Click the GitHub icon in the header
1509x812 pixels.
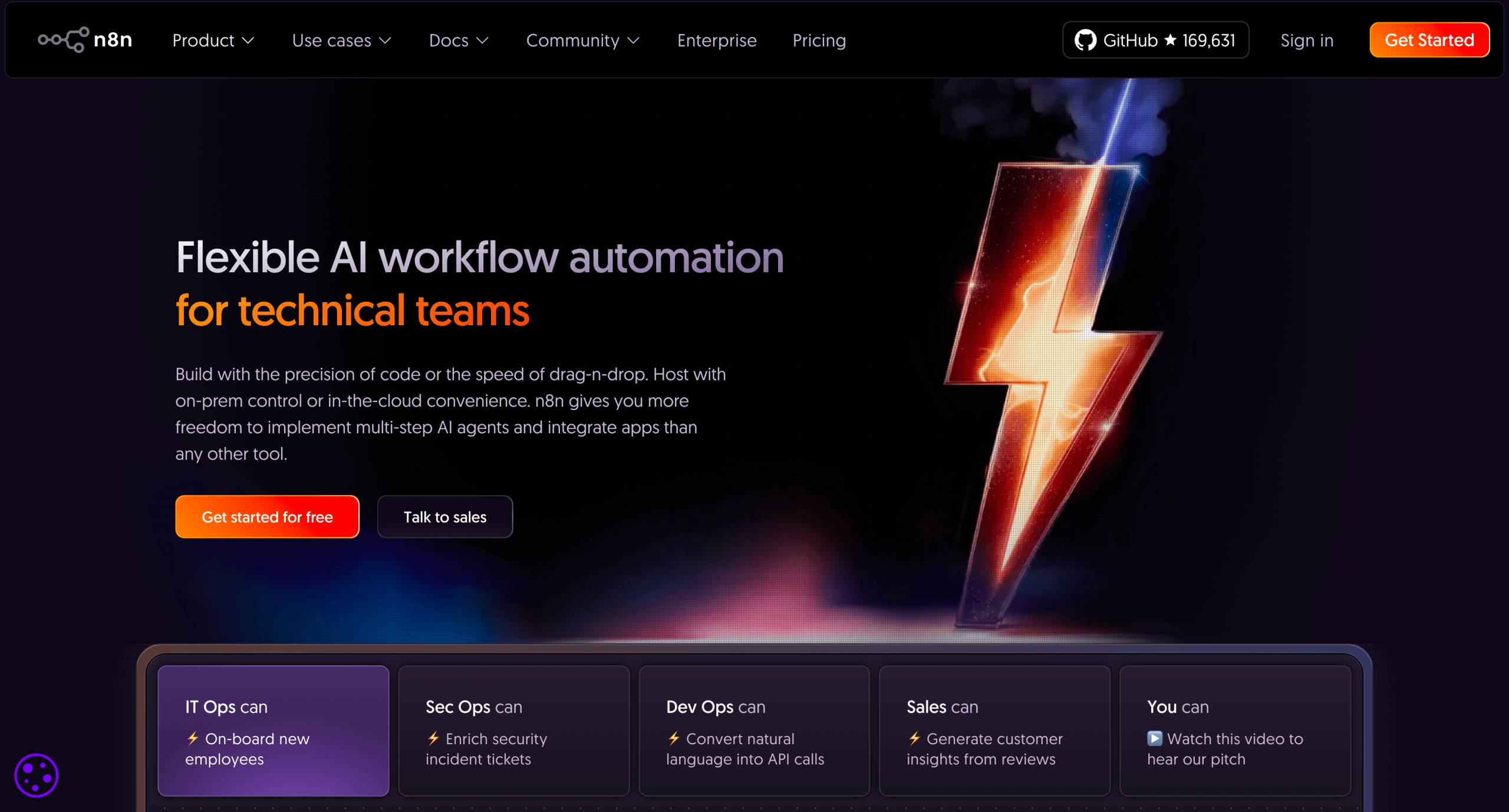coord(1086,39)
